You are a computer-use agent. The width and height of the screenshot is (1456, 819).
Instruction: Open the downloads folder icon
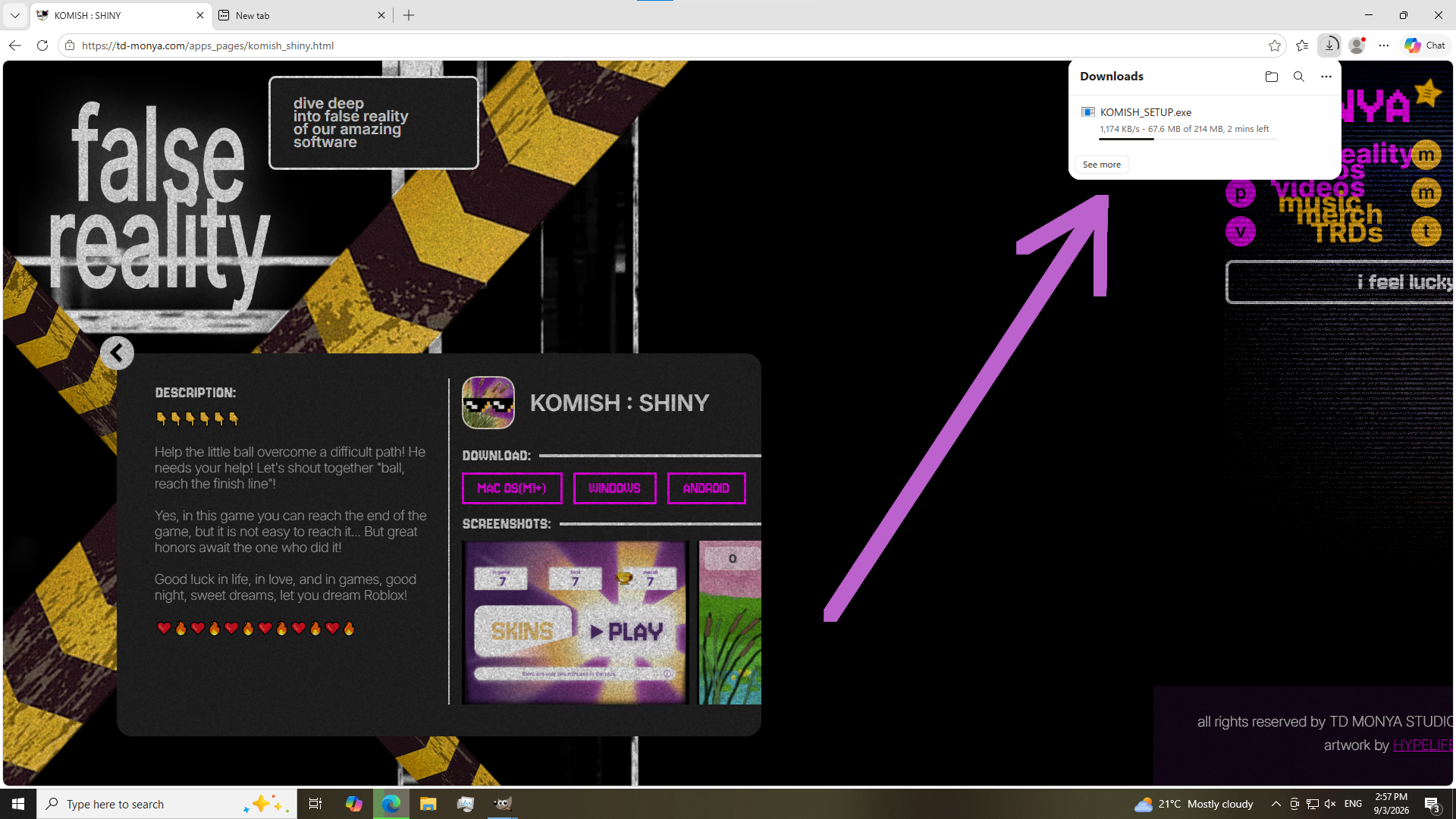1272,77
